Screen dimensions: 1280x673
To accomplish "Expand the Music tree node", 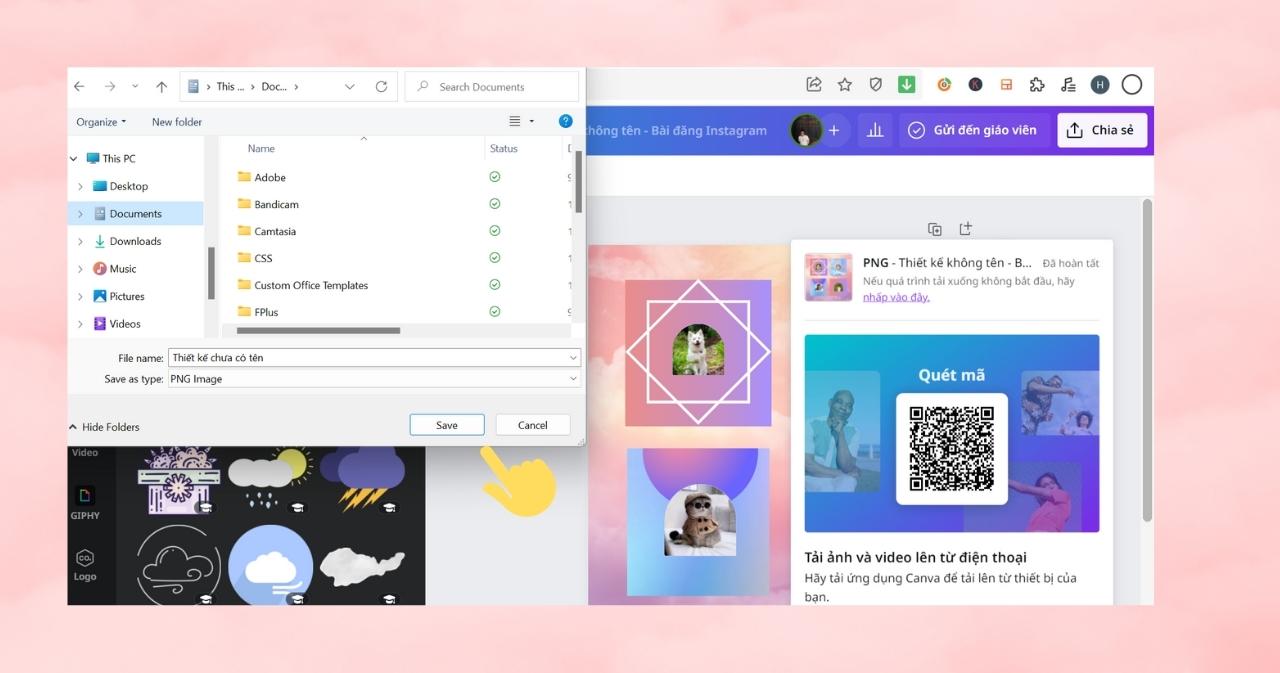I will coord(81,269).
